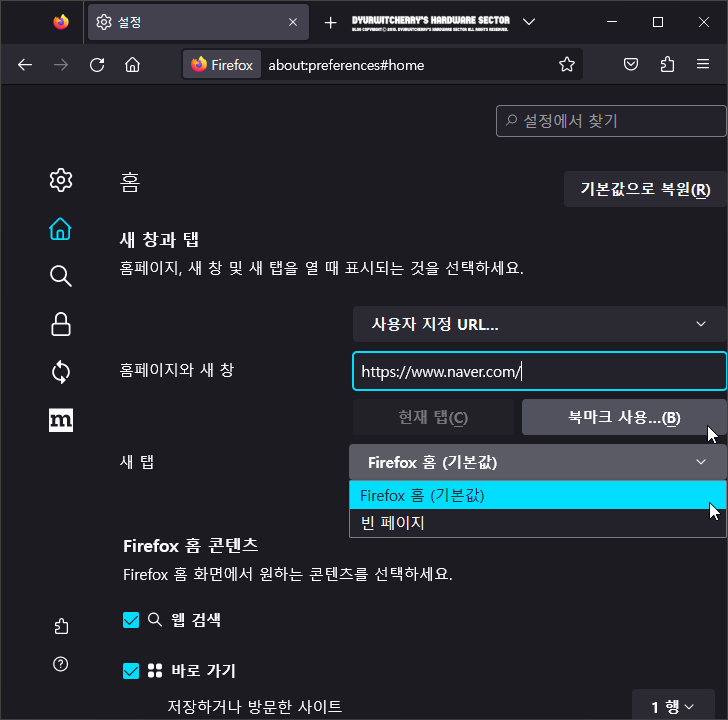Open the 1 행 rows dropdown

tap(673, 707)
